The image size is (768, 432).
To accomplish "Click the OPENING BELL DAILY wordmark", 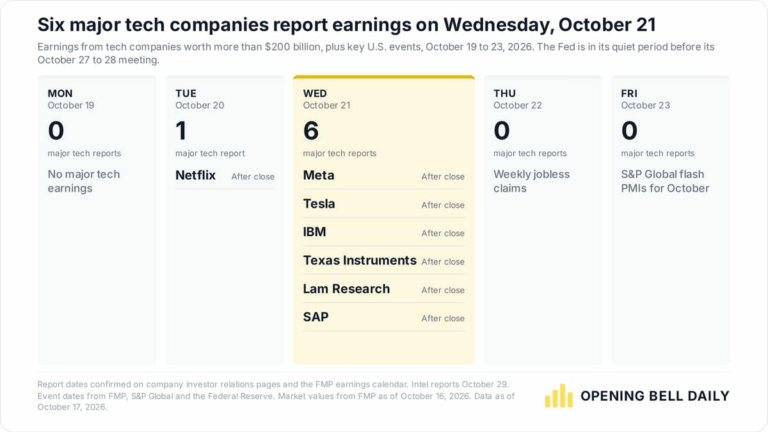I will pos(655,396).
